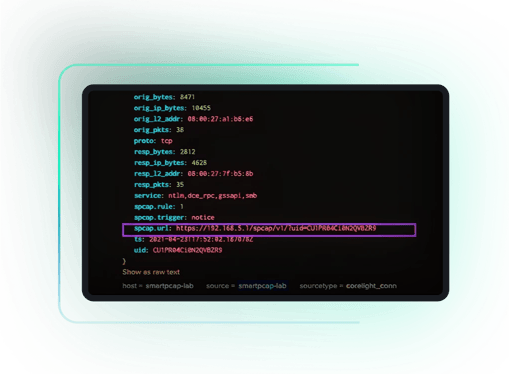Click the orig_l2_addr field name

(158, 119)
